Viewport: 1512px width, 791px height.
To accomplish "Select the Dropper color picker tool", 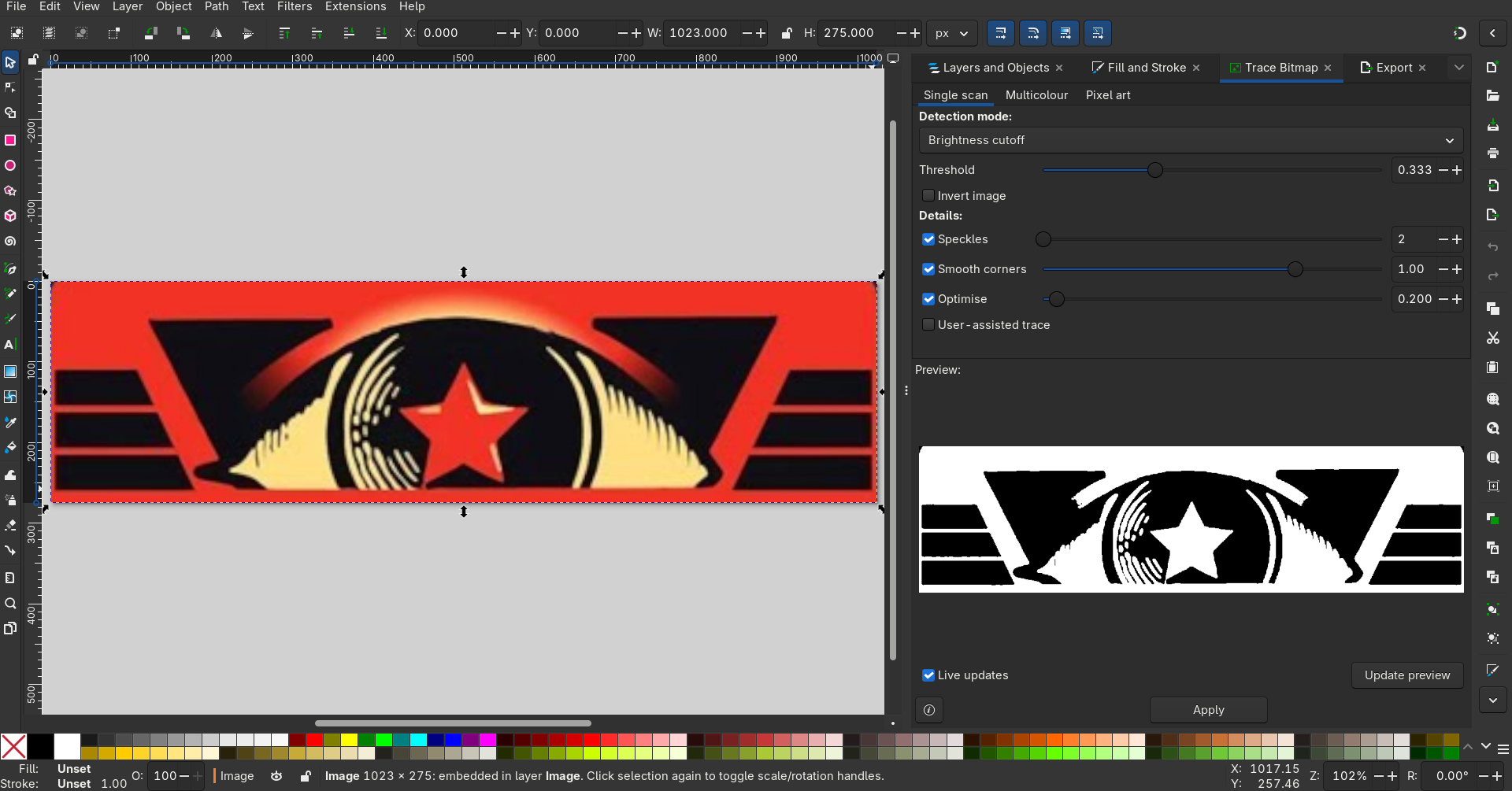I will click(10, 423).
